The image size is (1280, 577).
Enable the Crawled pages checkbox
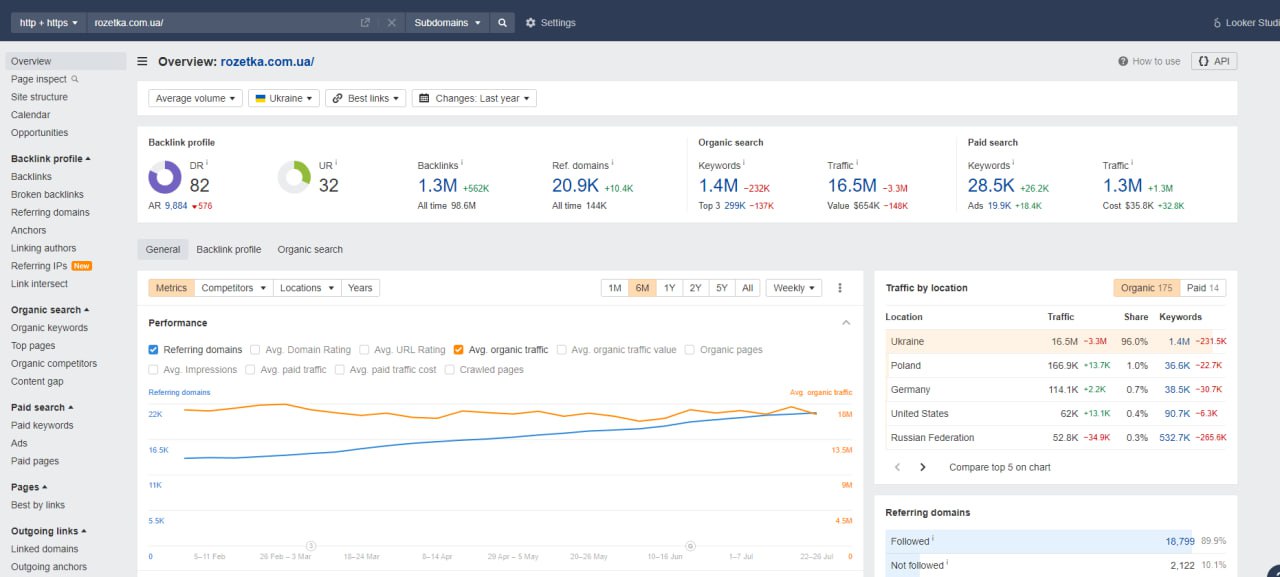coord(450,369)
